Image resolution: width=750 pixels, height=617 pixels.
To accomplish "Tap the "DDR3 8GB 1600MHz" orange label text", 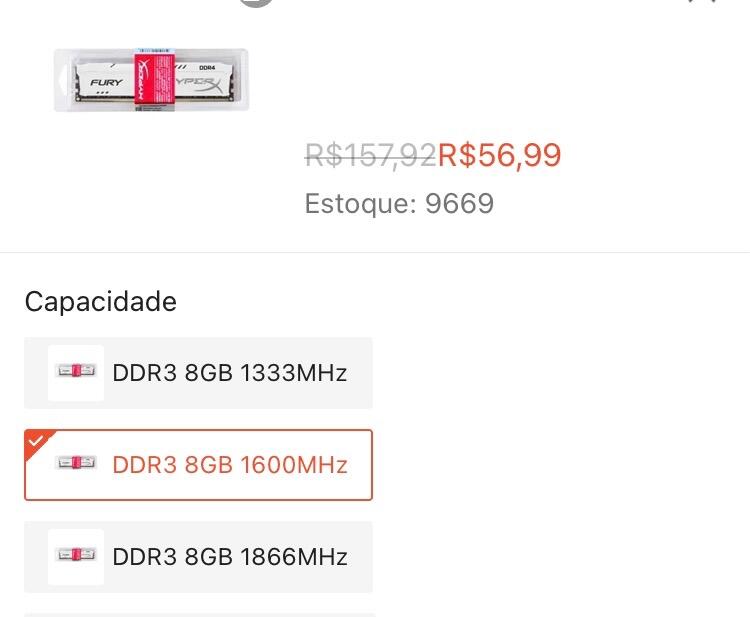I will tap(230, 465).
